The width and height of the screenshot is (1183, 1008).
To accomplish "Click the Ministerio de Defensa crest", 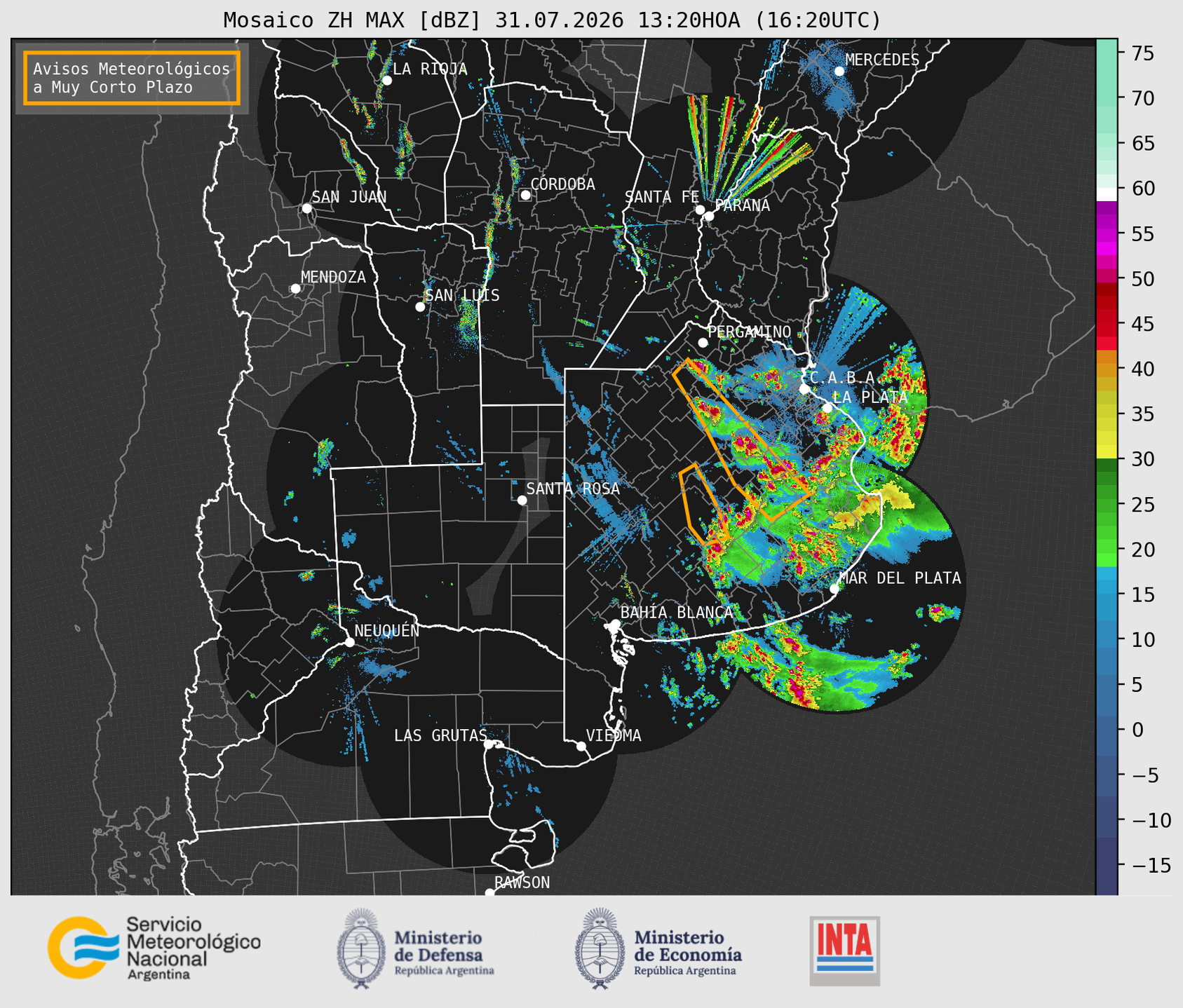I will pos(360,949).
